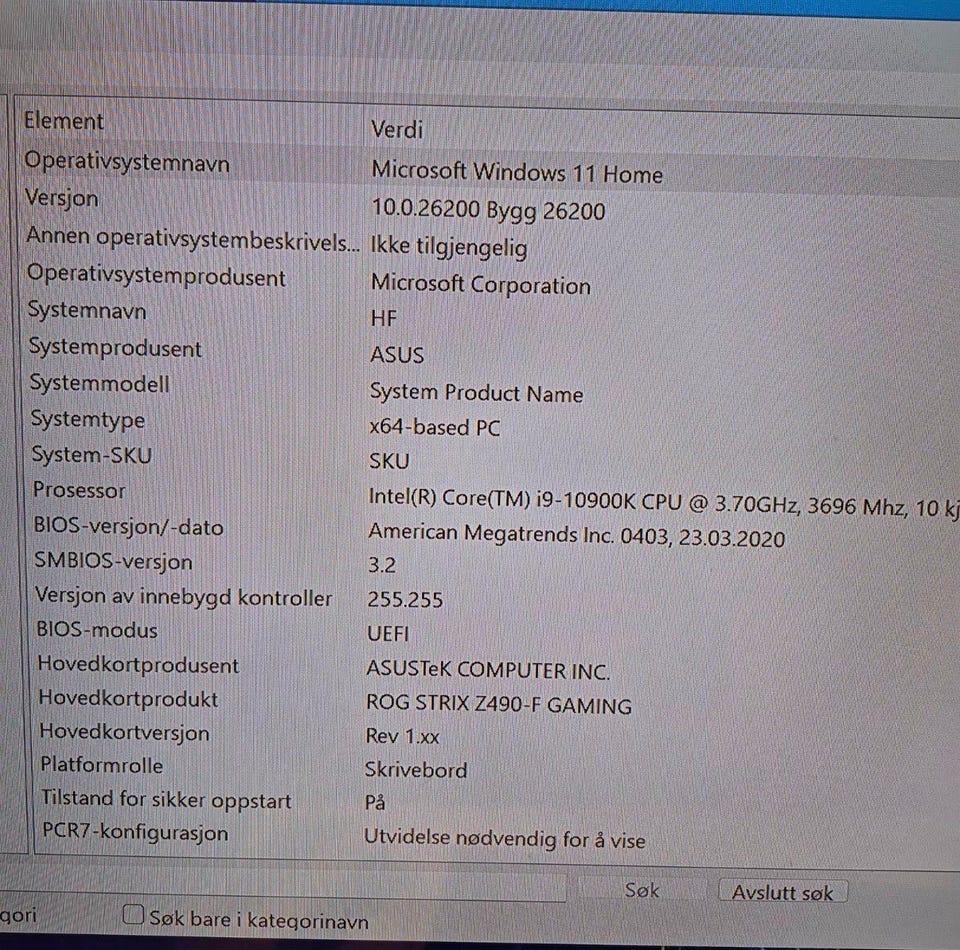Image resolution: width=960 pixels, height=950 pixels.
Task: Click the search input field
Action: (282, 887)
